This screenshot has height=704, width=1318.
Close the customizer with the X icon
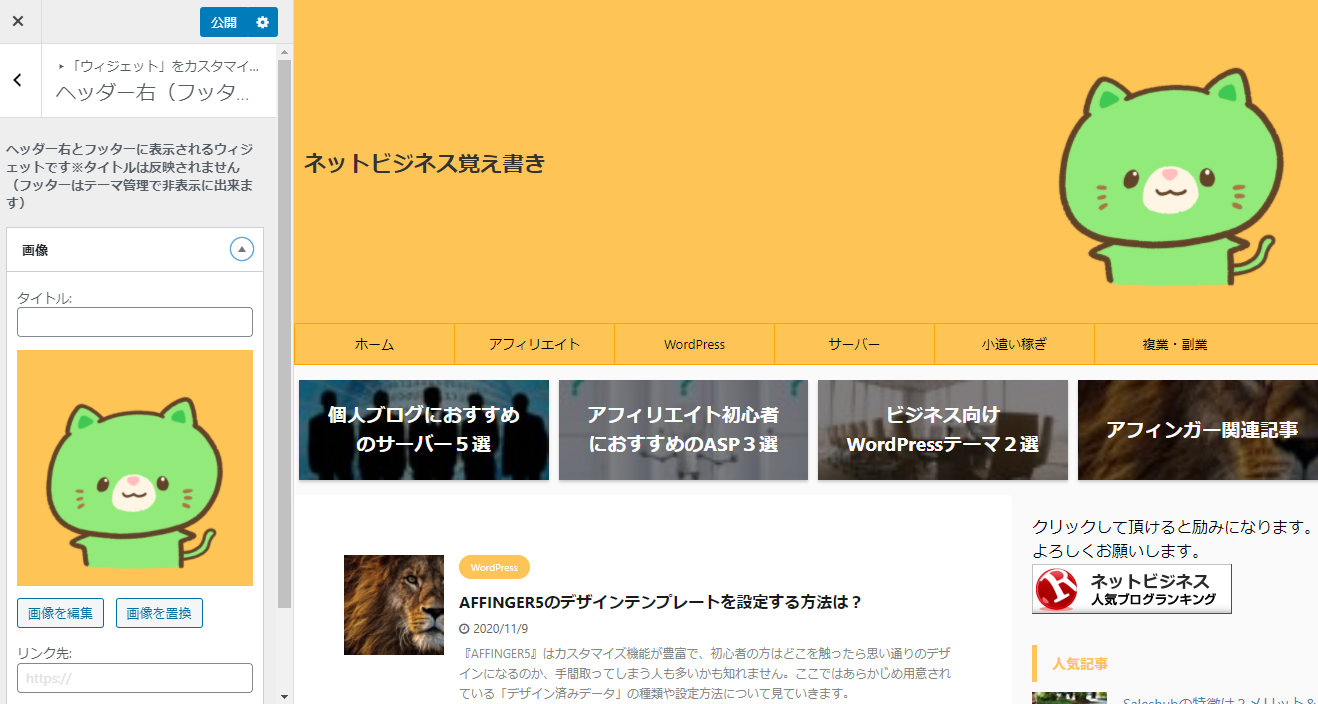18,21
